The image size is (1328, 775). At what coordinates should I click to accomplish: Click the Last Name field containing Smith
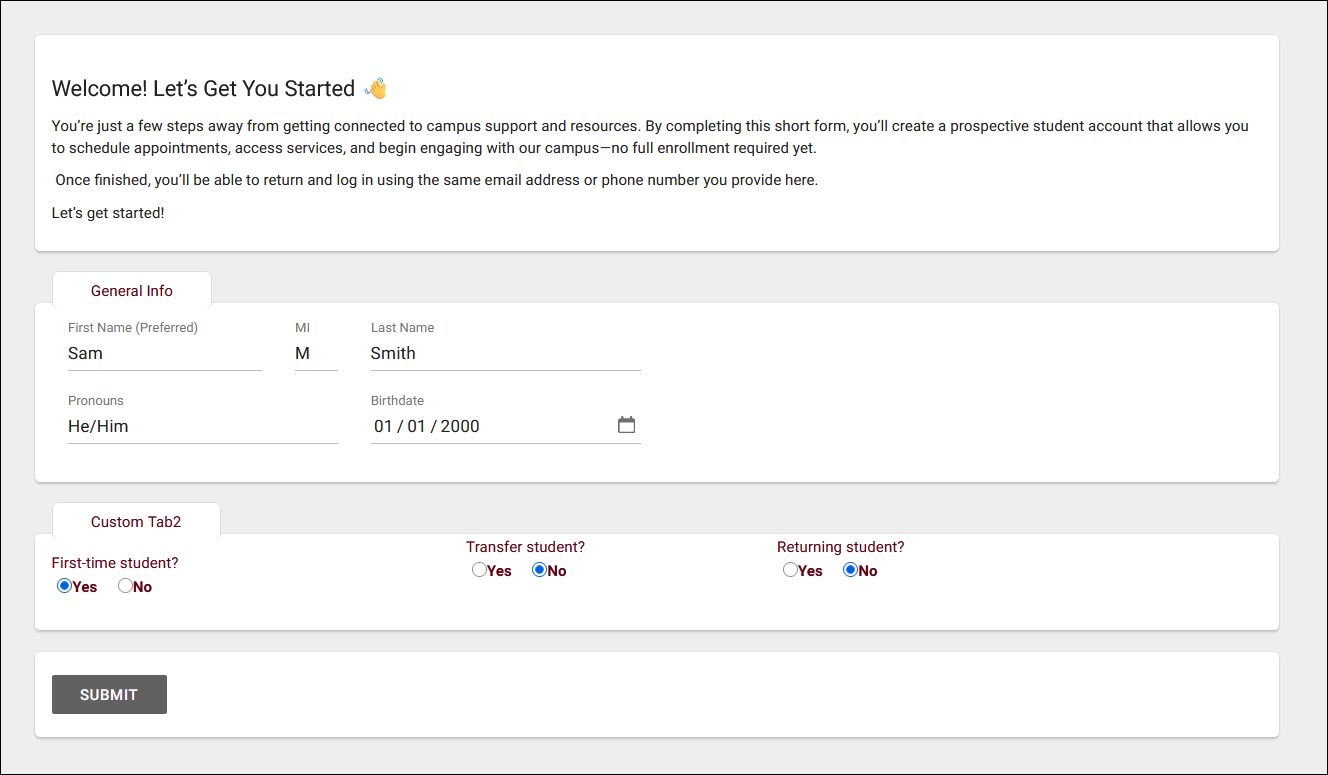[505, 353]
